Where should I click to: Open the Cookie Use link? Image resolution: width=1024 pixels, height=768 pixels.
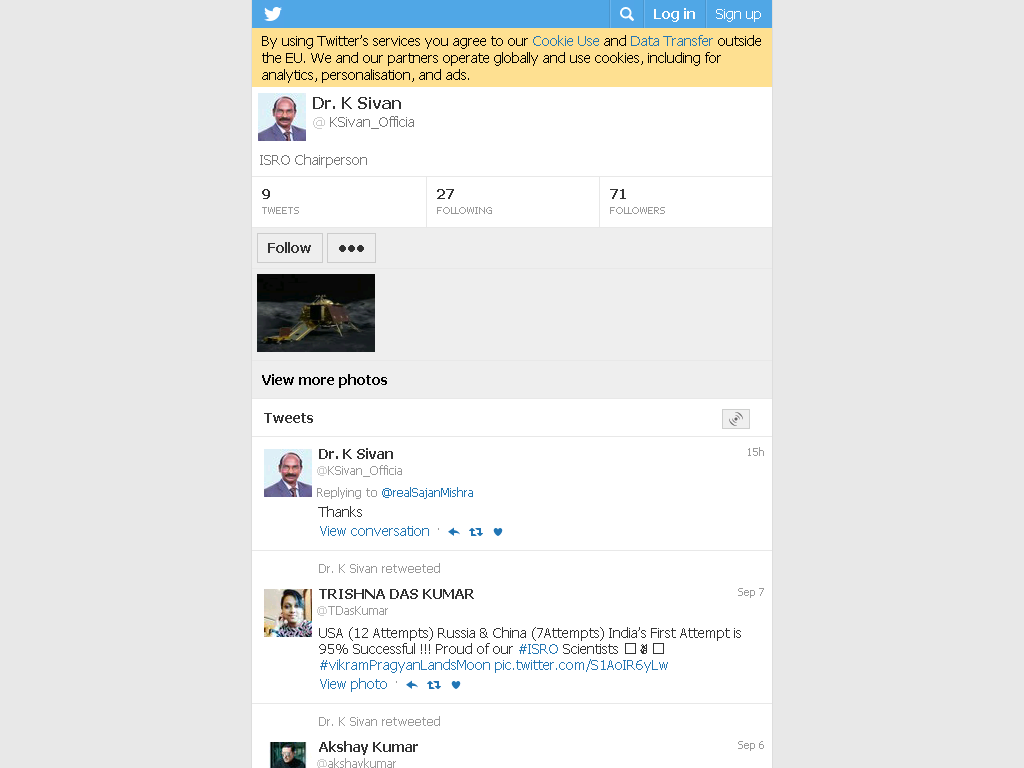tap(566, 41)
